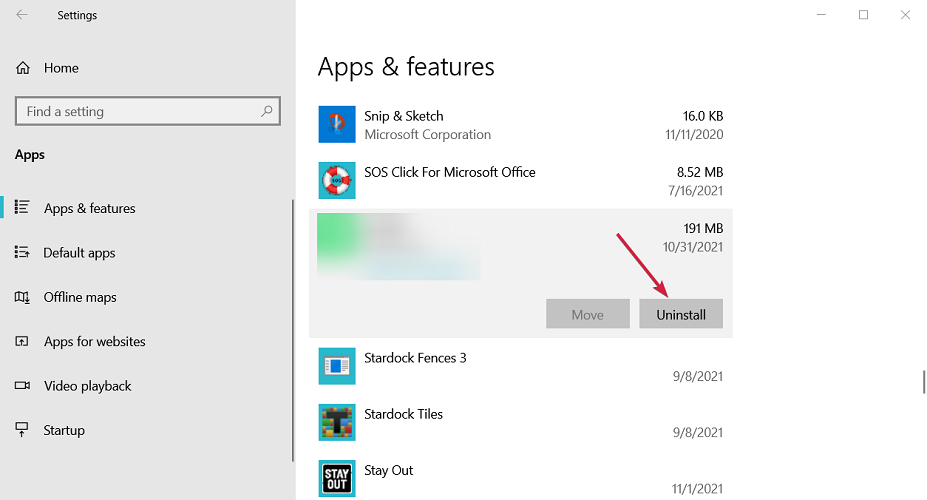Click the 7/16/2021 install date
The image size is (927, 500).
click(695, 191)
